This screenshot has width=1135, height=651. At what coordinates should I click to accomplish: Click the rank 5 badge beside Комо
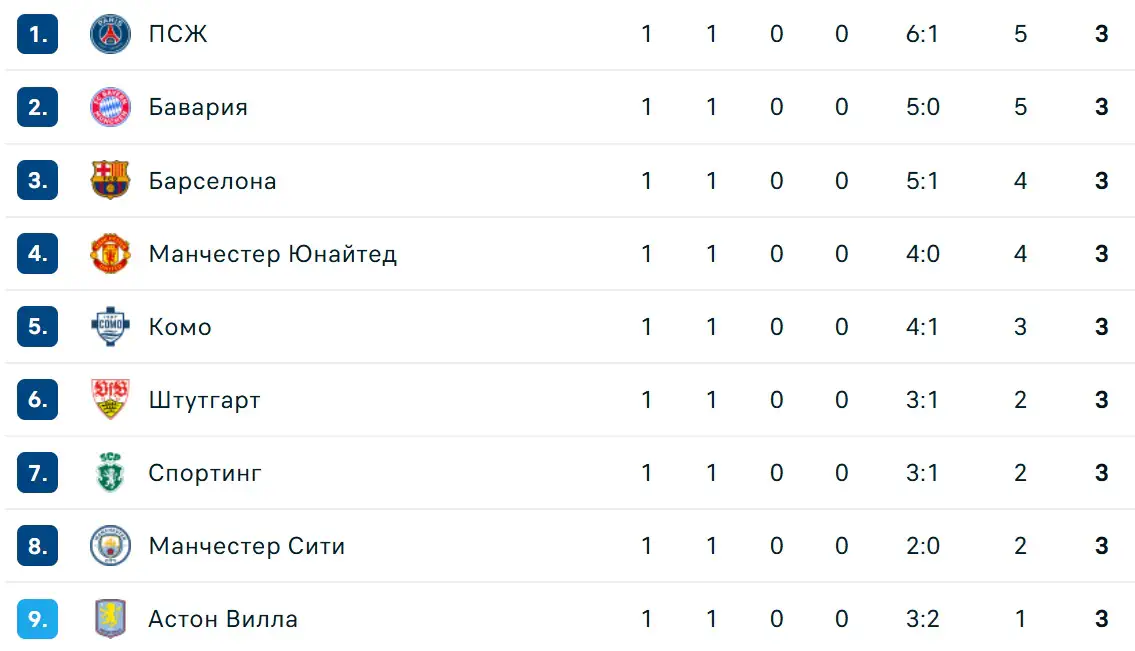(38, 327)
